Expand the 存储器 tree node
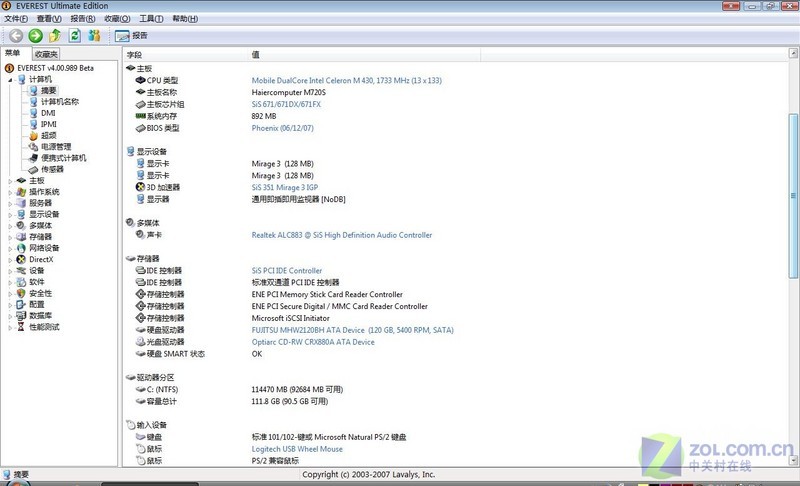Image resolution: width=800 pixels, height=486 pixels. pyautogui.click(x=10, y=237)
